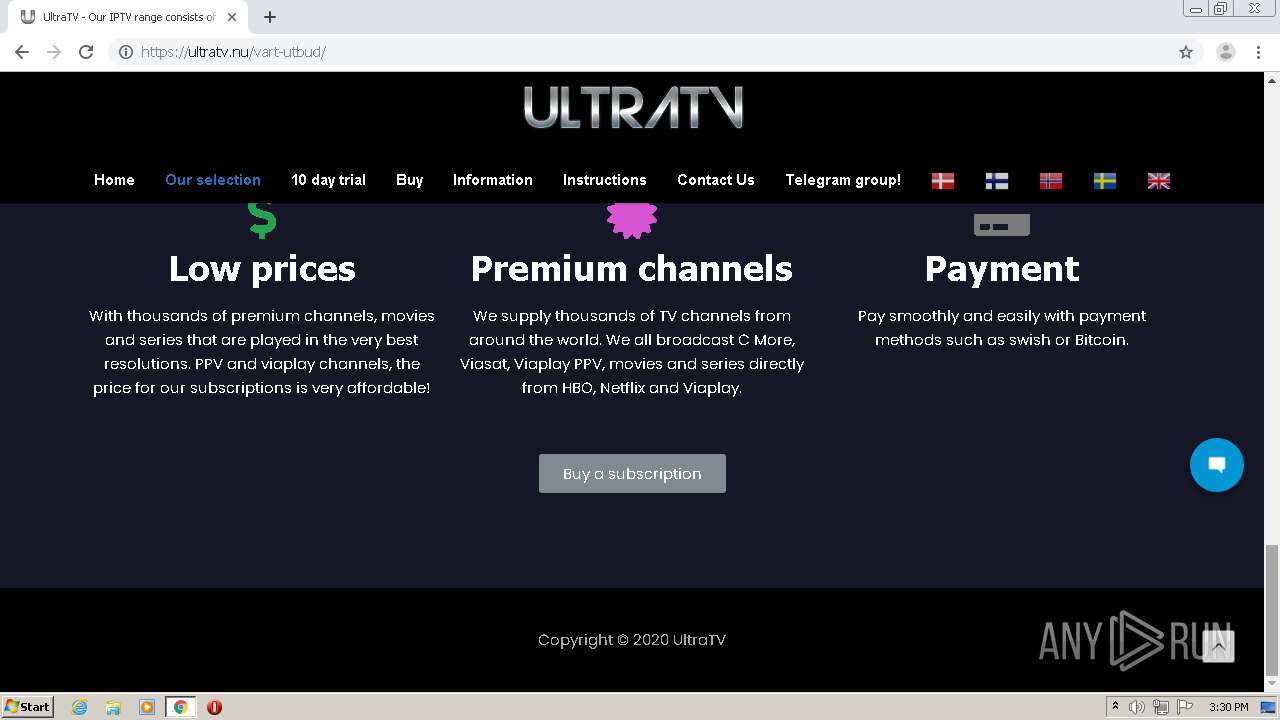Select the Danish flag language icon

(943, 181)
